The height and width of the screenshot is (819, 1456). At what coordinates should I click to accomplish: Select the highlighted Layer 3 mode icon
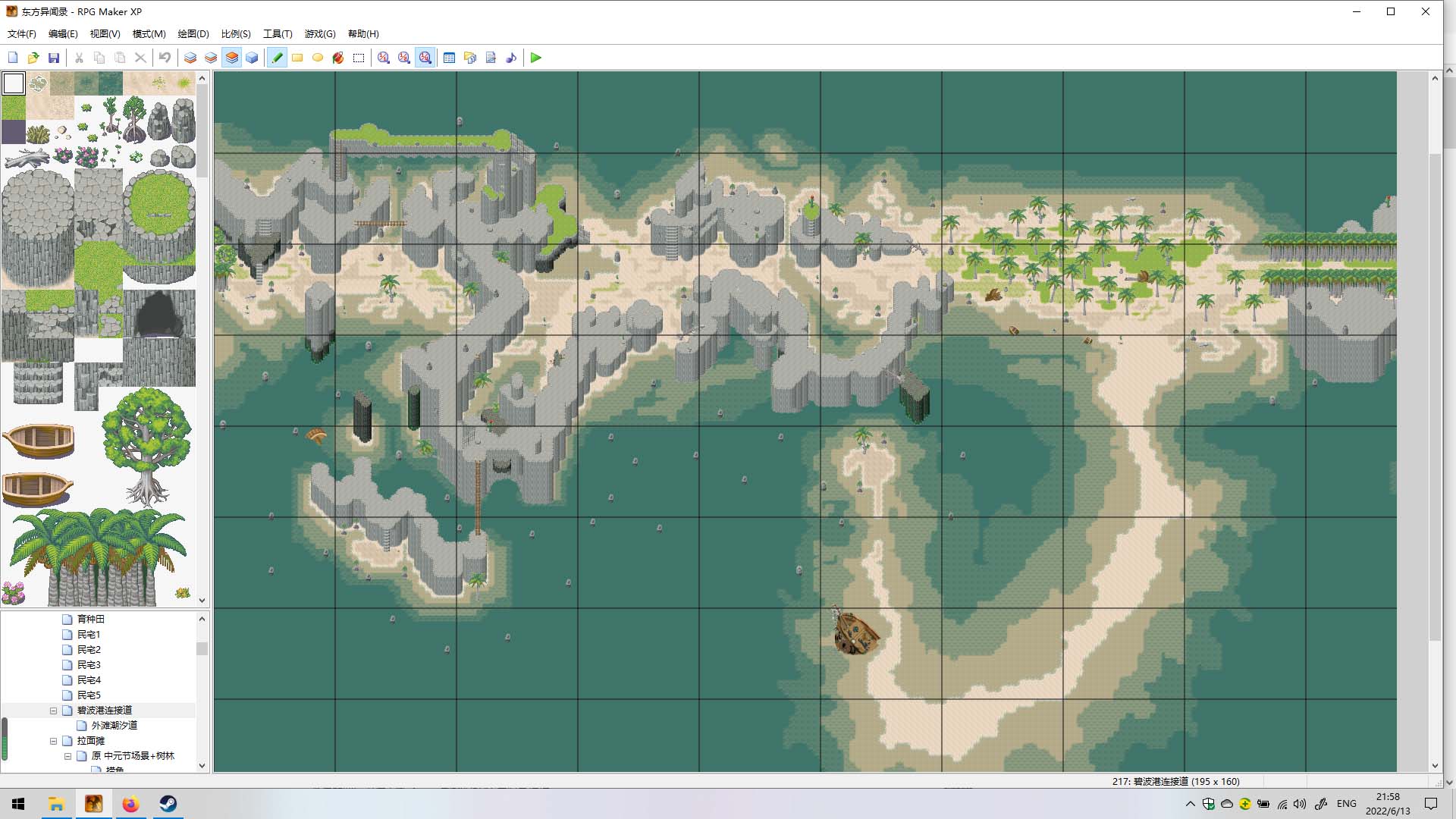click(231, 58)
